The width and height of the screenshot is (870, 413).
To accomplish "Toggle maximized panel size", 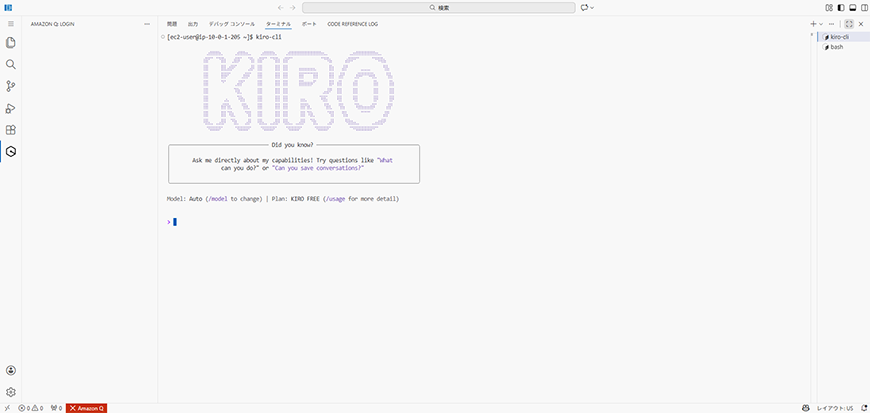I will (849, 24).
